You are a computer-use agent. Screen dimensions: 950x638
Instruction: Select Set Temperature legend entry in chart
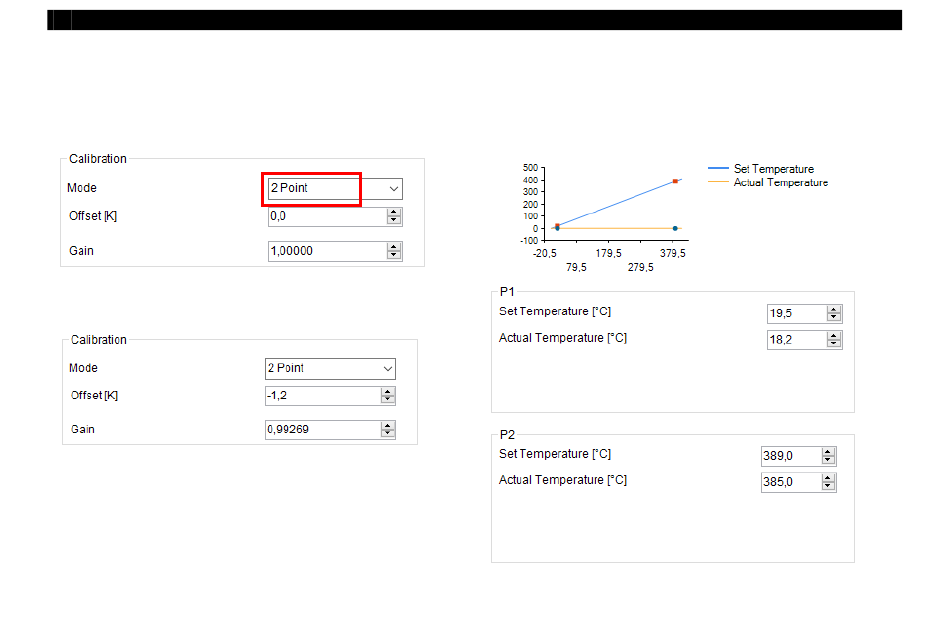click(761, 169)
